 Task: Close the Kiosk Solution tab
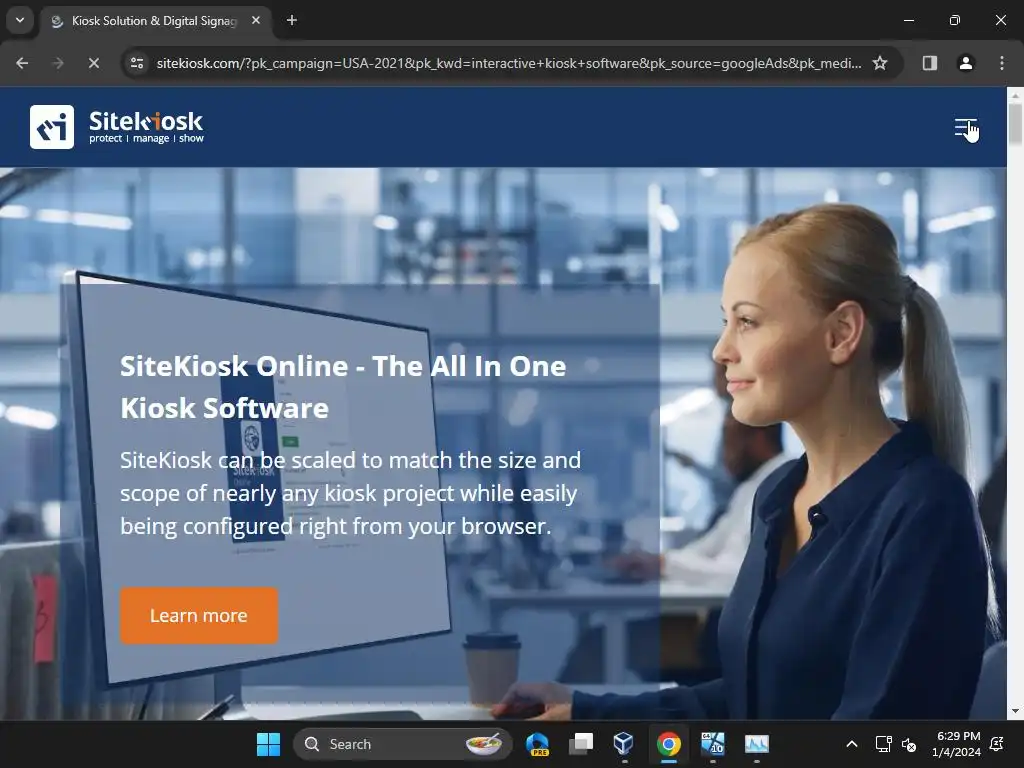[256, 20]
